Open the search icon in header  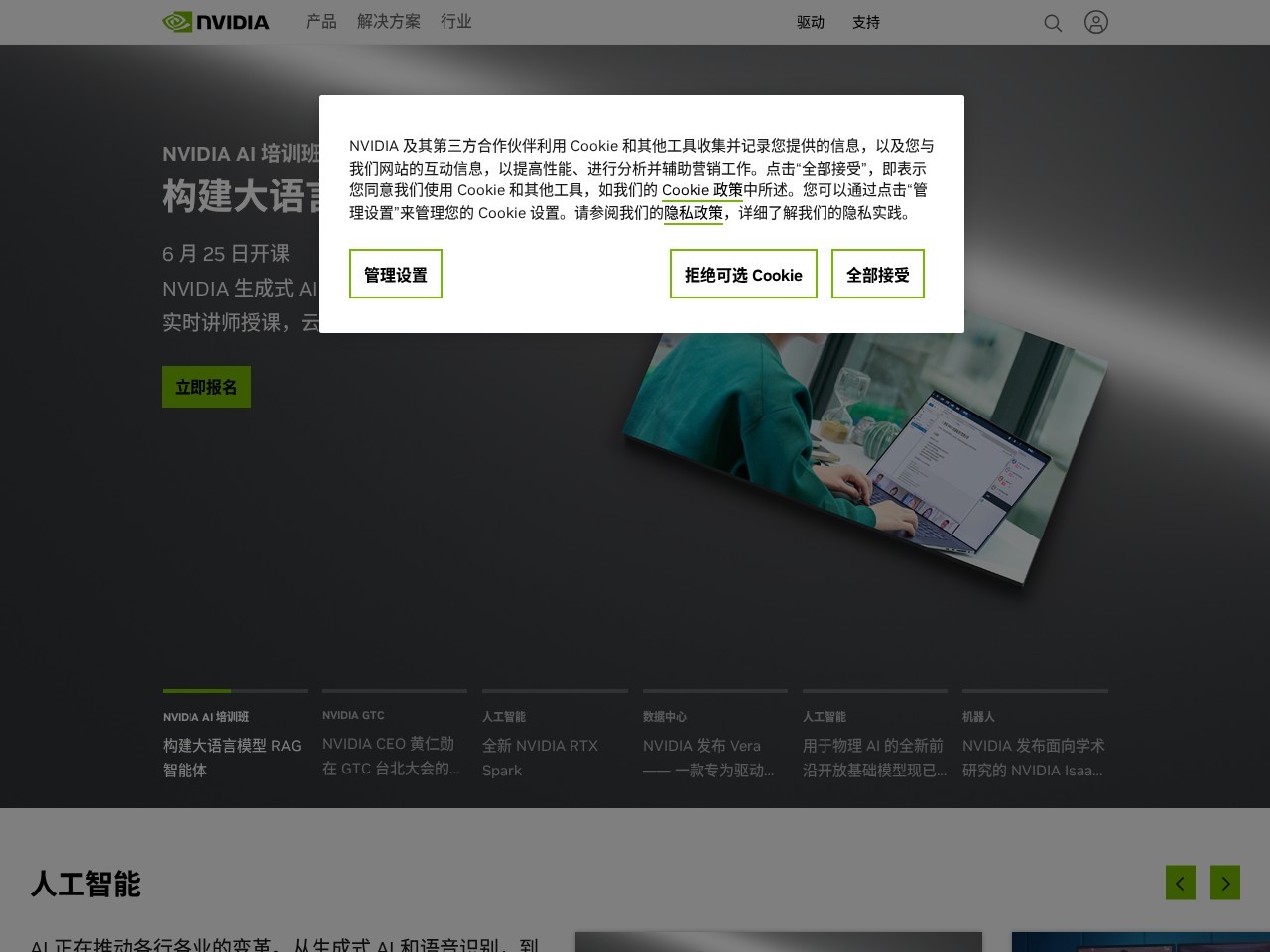point(1053,22)
